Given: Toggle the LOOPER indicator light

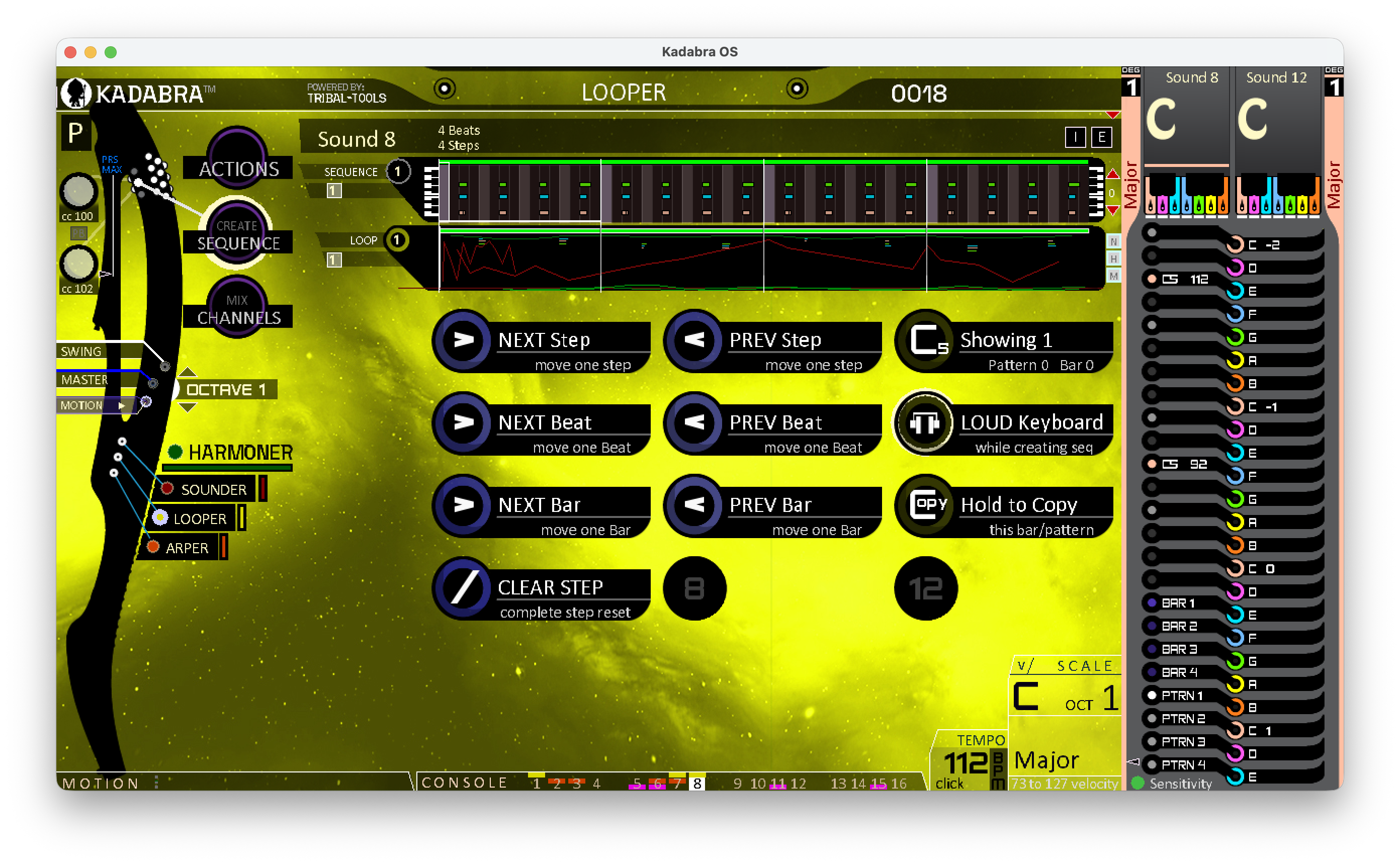Looking at the screenshot, I should point(160,517).
